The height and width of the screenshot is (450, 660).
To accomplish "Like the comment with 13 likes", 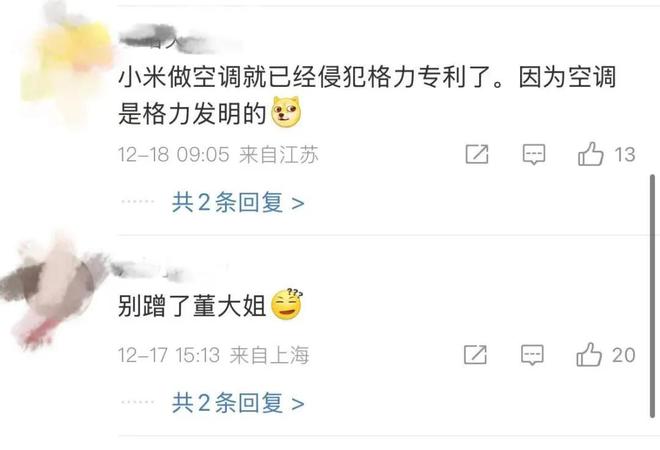I will (591, 154).
